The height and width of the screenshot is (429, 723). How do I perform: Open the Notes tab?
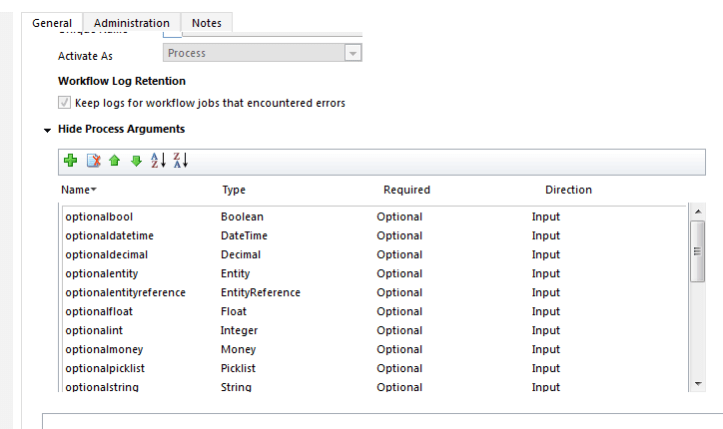[207, 23]
